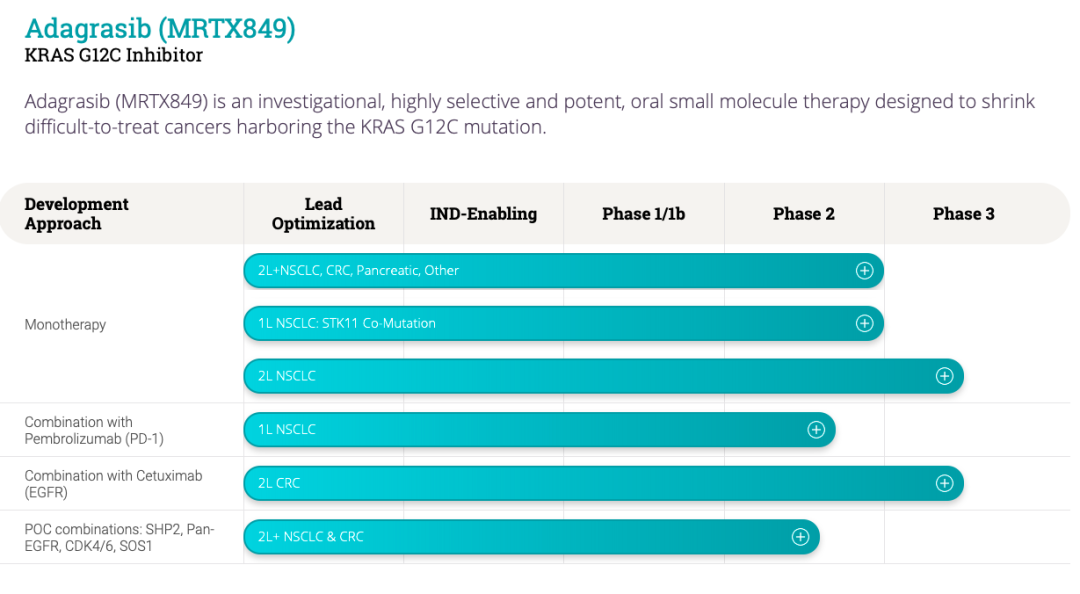Image resolution: width=1080 pixels, height=594 pixels.
Task: Click the 2L+ NSCLC & CRC bar label
Action: pos(311,537)
